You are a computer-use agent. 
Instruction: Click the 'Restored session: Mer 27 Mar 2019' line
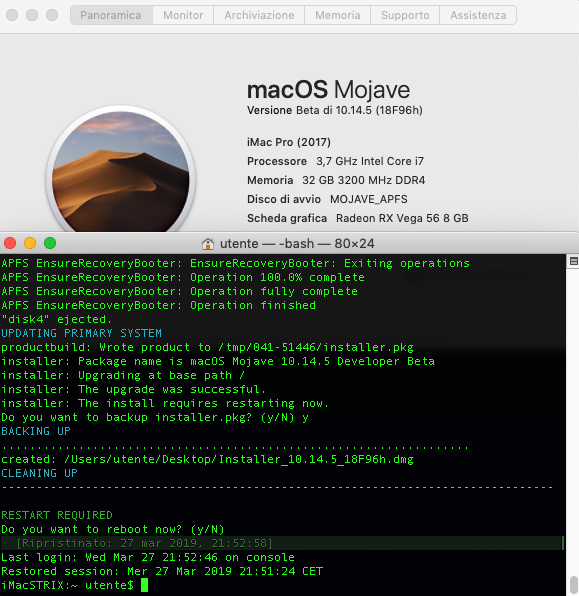click(162, 571)
